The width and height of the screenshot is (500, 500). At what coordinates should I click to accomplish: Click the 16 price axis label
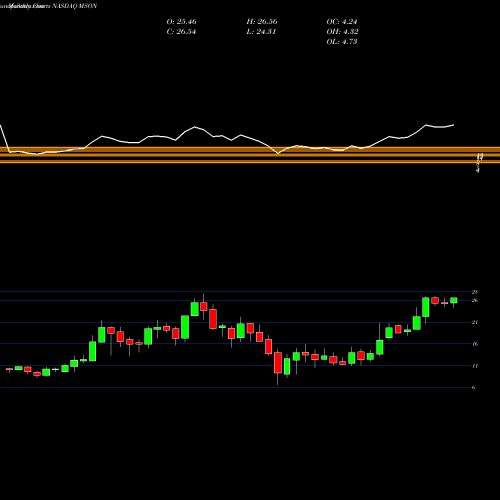(475, 344)
